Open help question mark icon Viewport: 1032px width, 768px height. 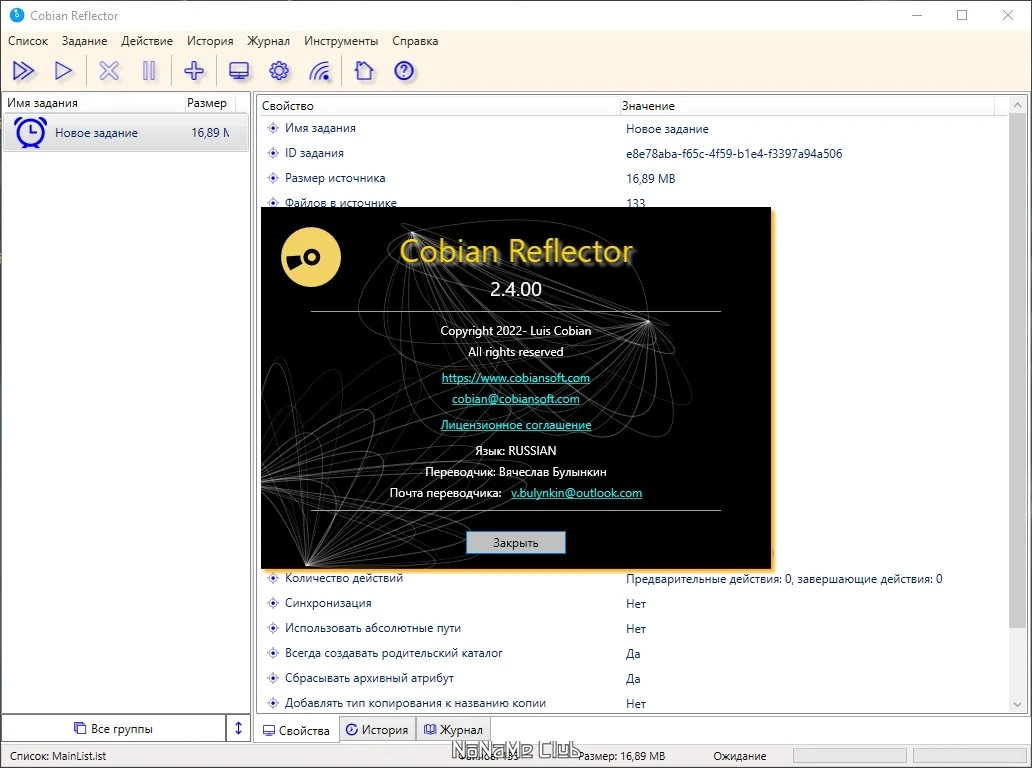(x=404, y=70)
